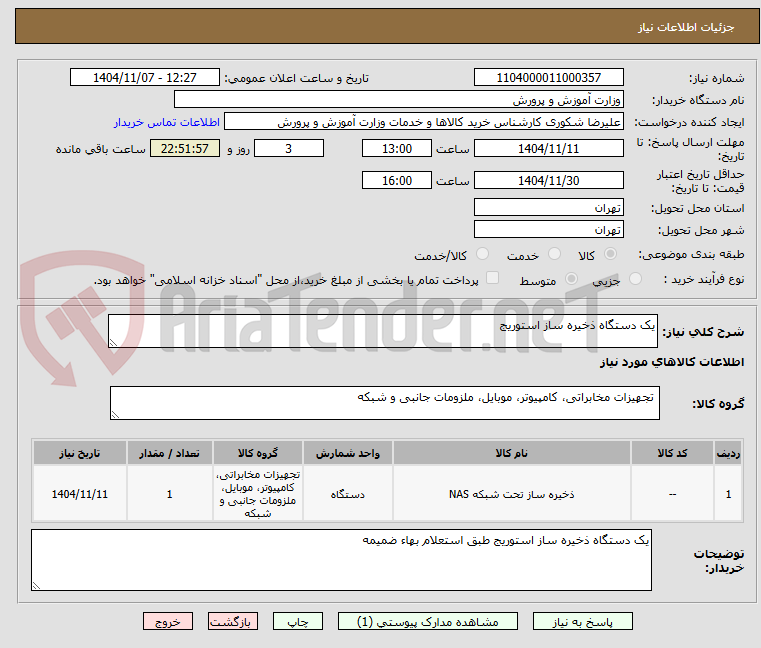Select the جزیی purchase type radio
Image resolution: width=761 pixels, height=648 pixels.
pos(635,279)
